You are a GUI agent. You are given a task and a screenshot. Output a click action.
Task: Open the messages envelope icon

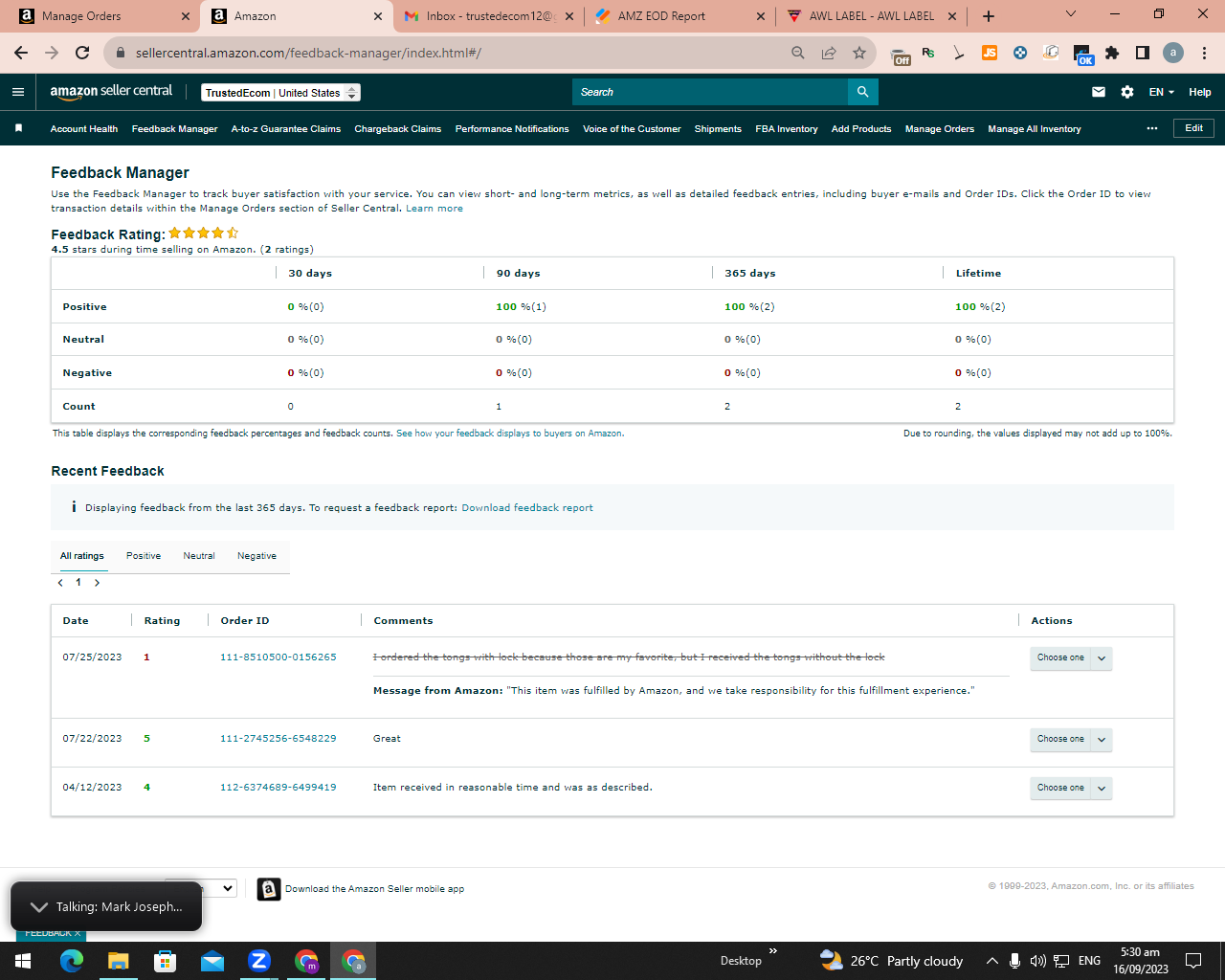coord(1099,92)
